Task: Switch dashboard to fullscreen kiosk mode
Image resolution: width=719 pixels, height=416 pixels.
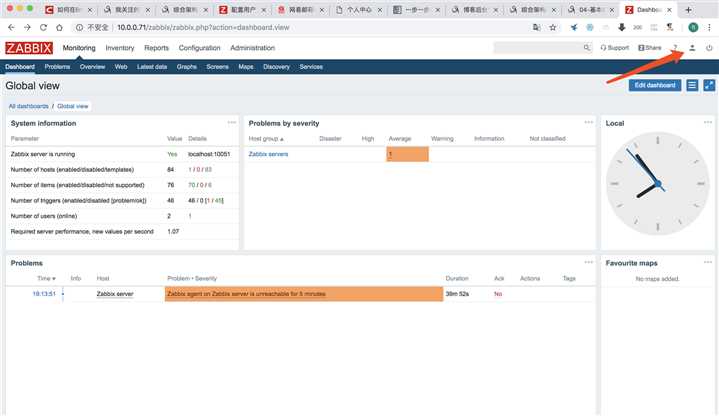Action: point(709,85)
